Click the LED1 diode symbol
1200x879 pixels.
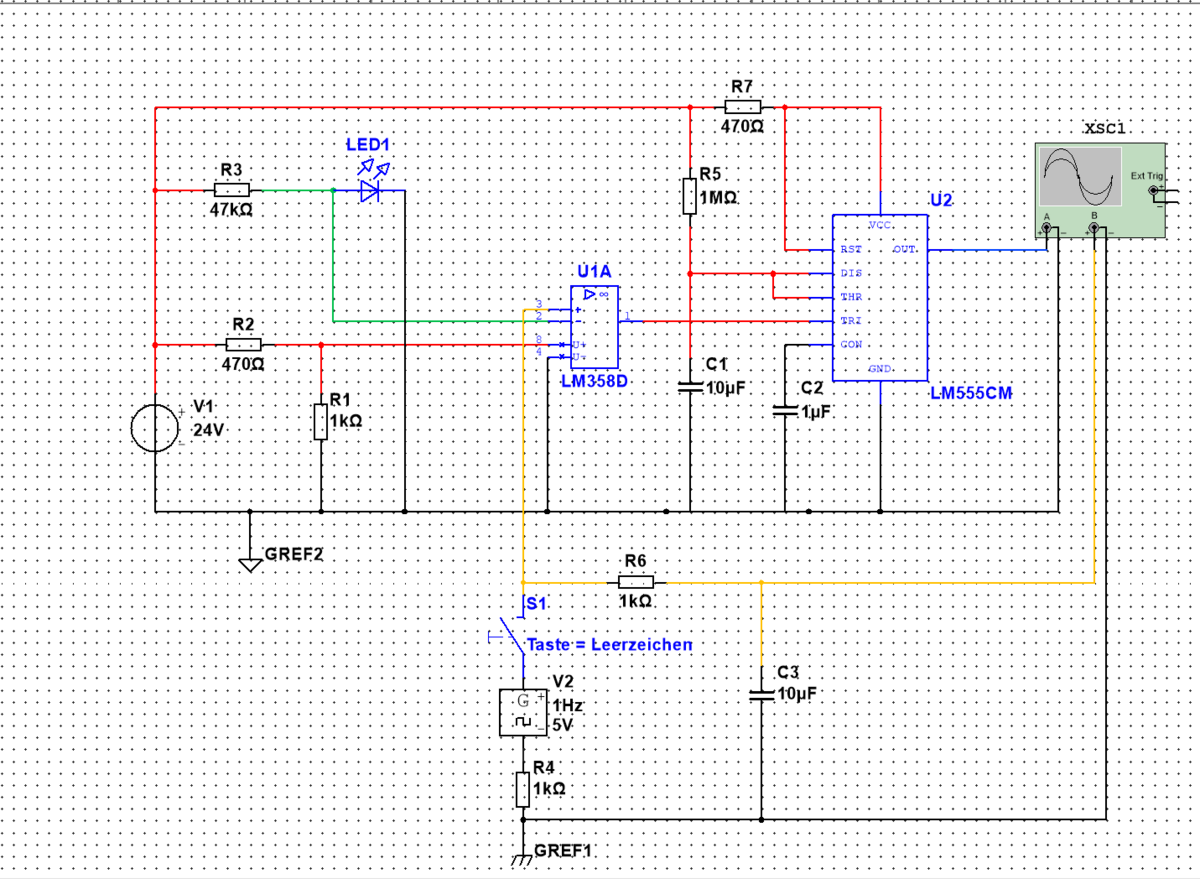[x=371, y=189]
